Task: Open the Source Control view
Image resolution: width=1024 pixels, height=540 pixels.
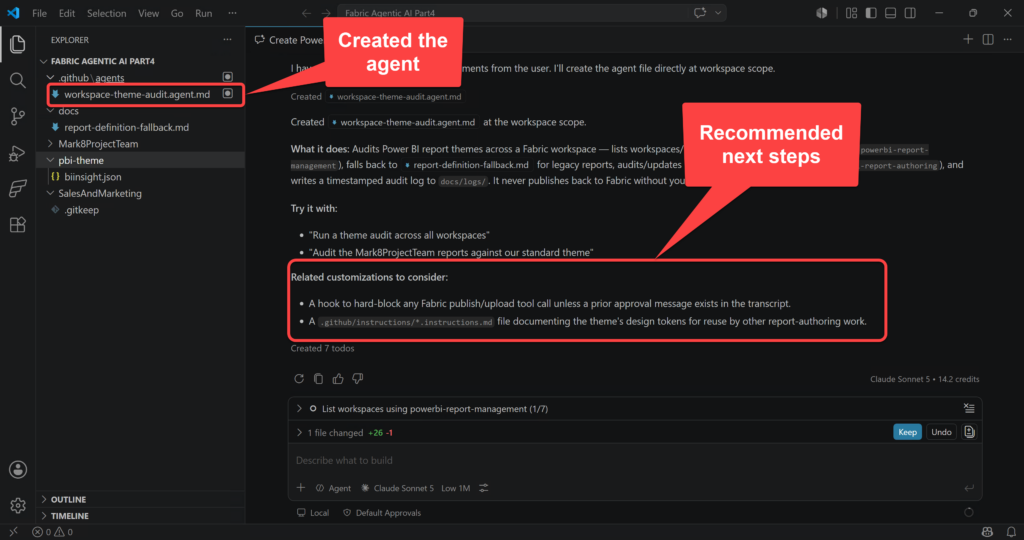Action: [18, 116]
